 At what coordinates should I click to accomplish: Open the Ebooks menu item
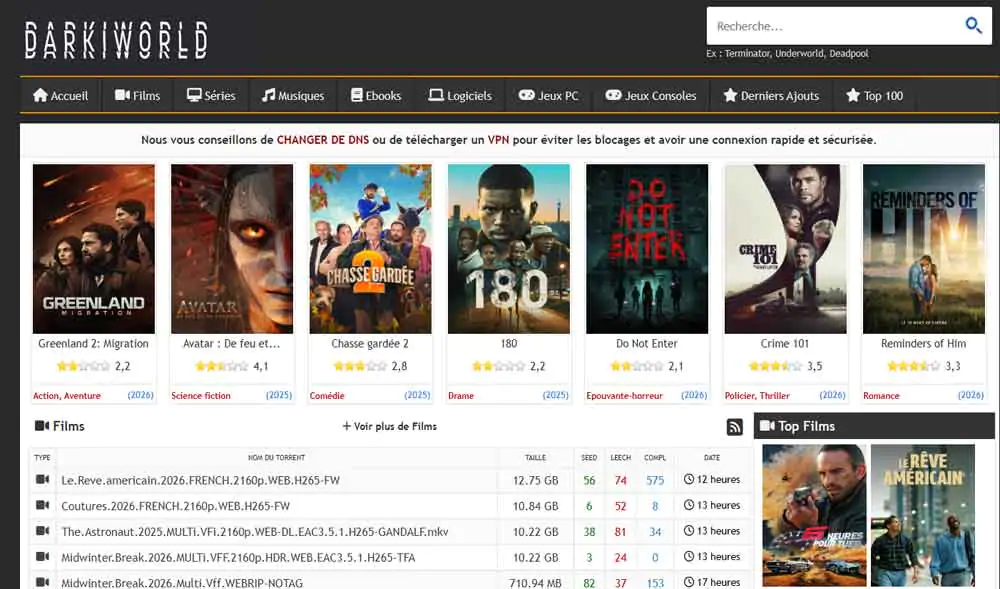[x=376, y=96]
